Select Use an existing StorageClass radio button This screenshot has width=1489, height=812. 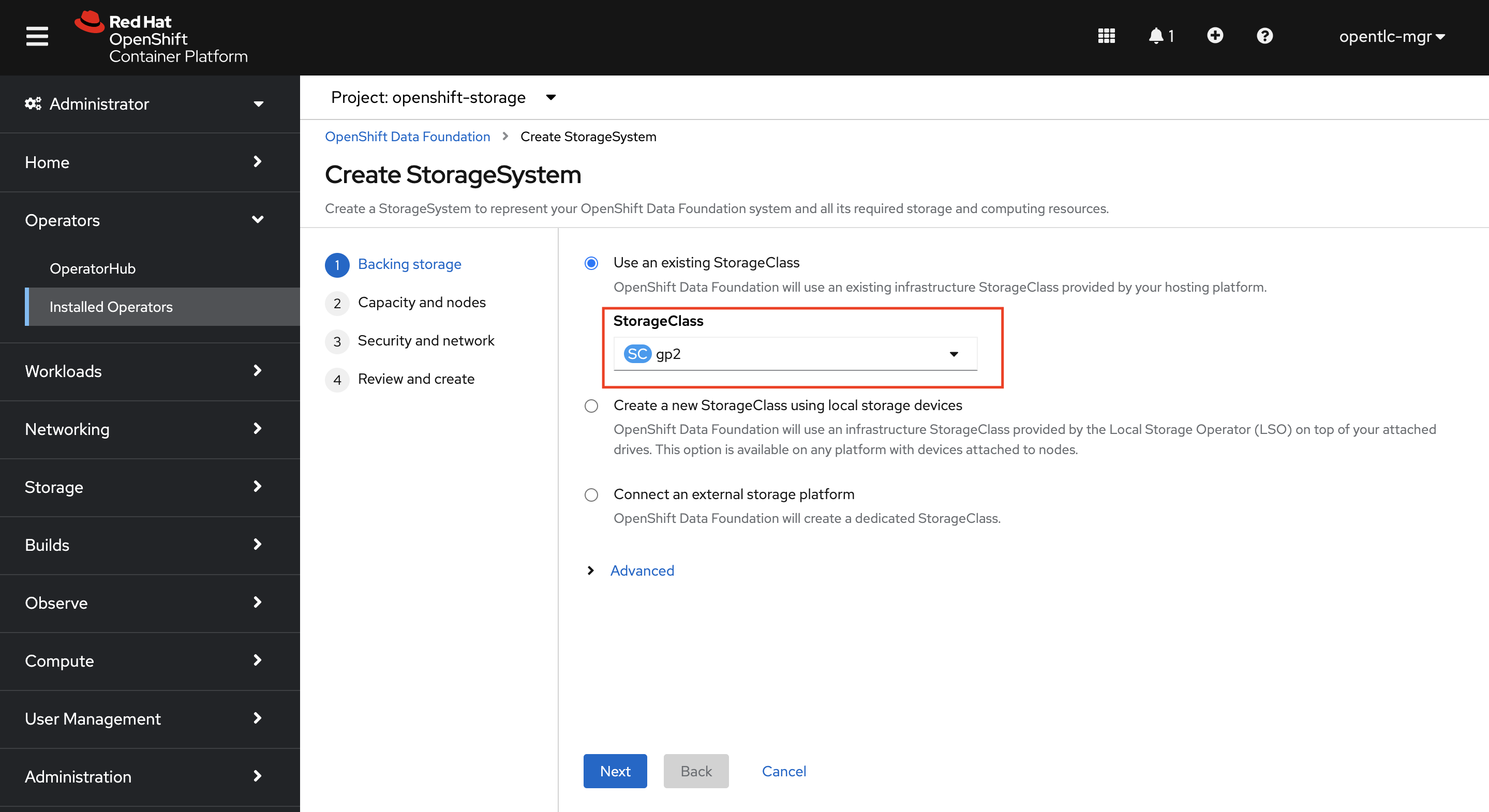coord(592,263)
